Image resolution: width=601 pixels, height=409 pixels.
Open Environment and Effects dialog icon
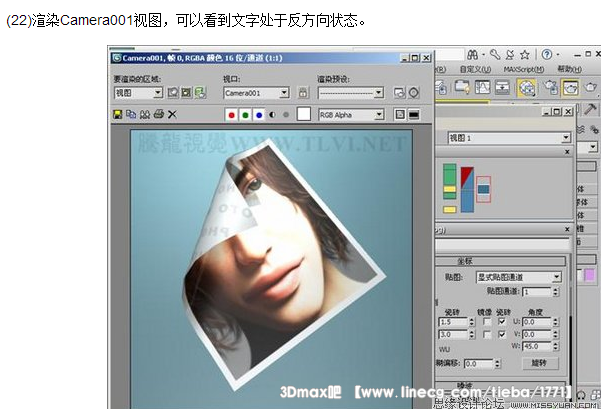(414, 92)
